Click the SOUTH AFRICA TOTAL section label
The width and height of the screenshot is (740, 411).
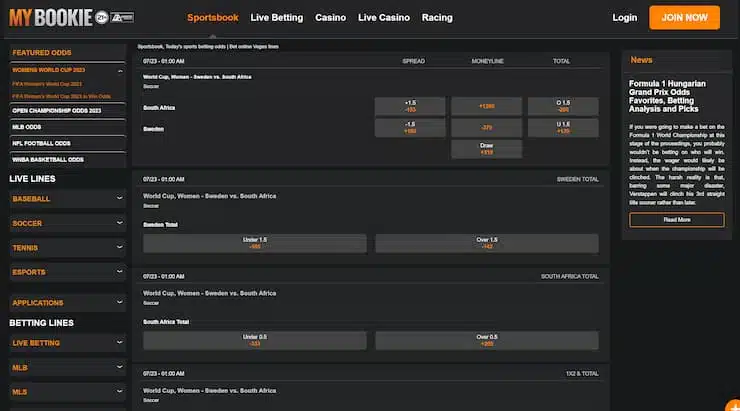[570, 277]
